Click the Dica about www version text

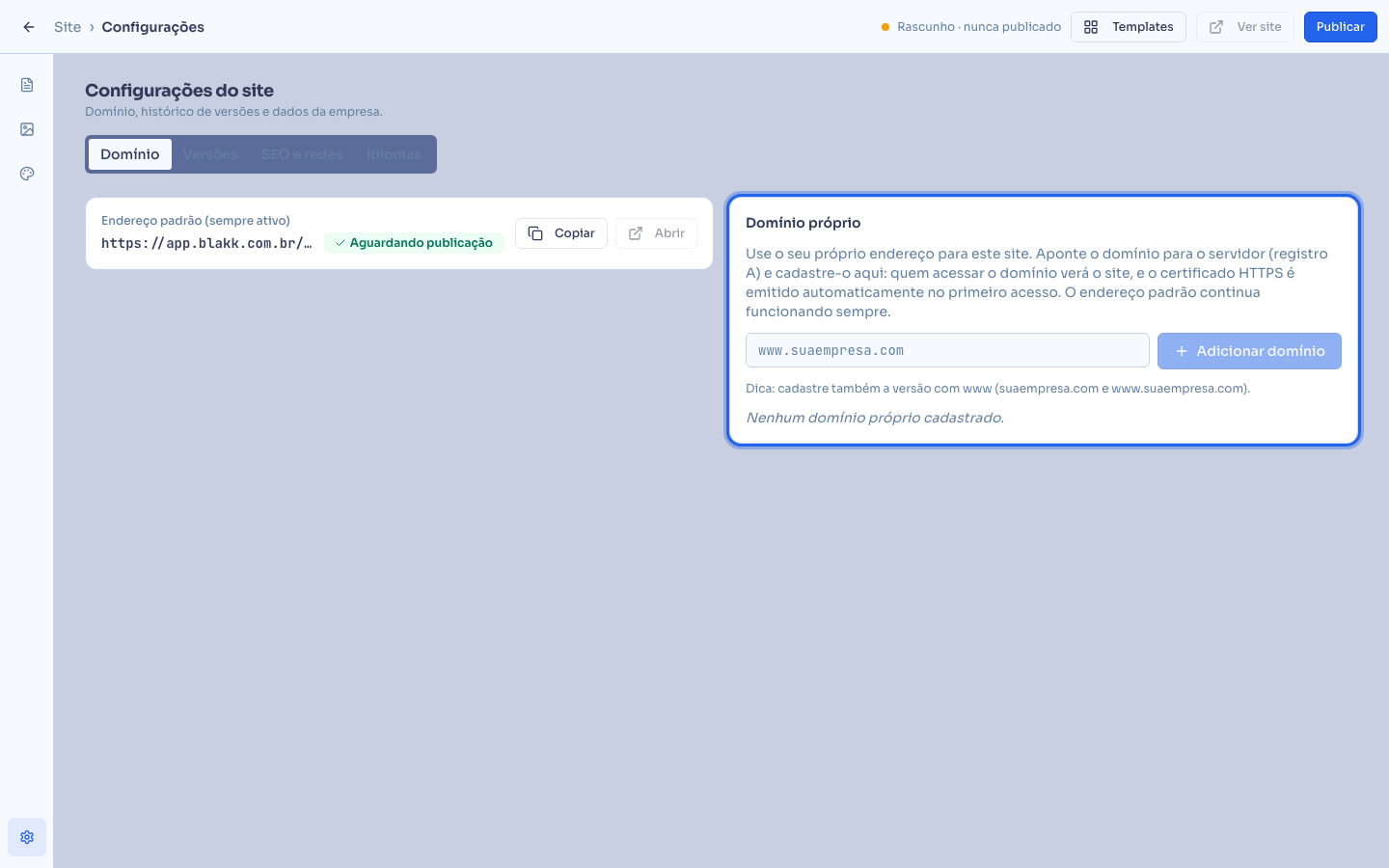[997, 389]
